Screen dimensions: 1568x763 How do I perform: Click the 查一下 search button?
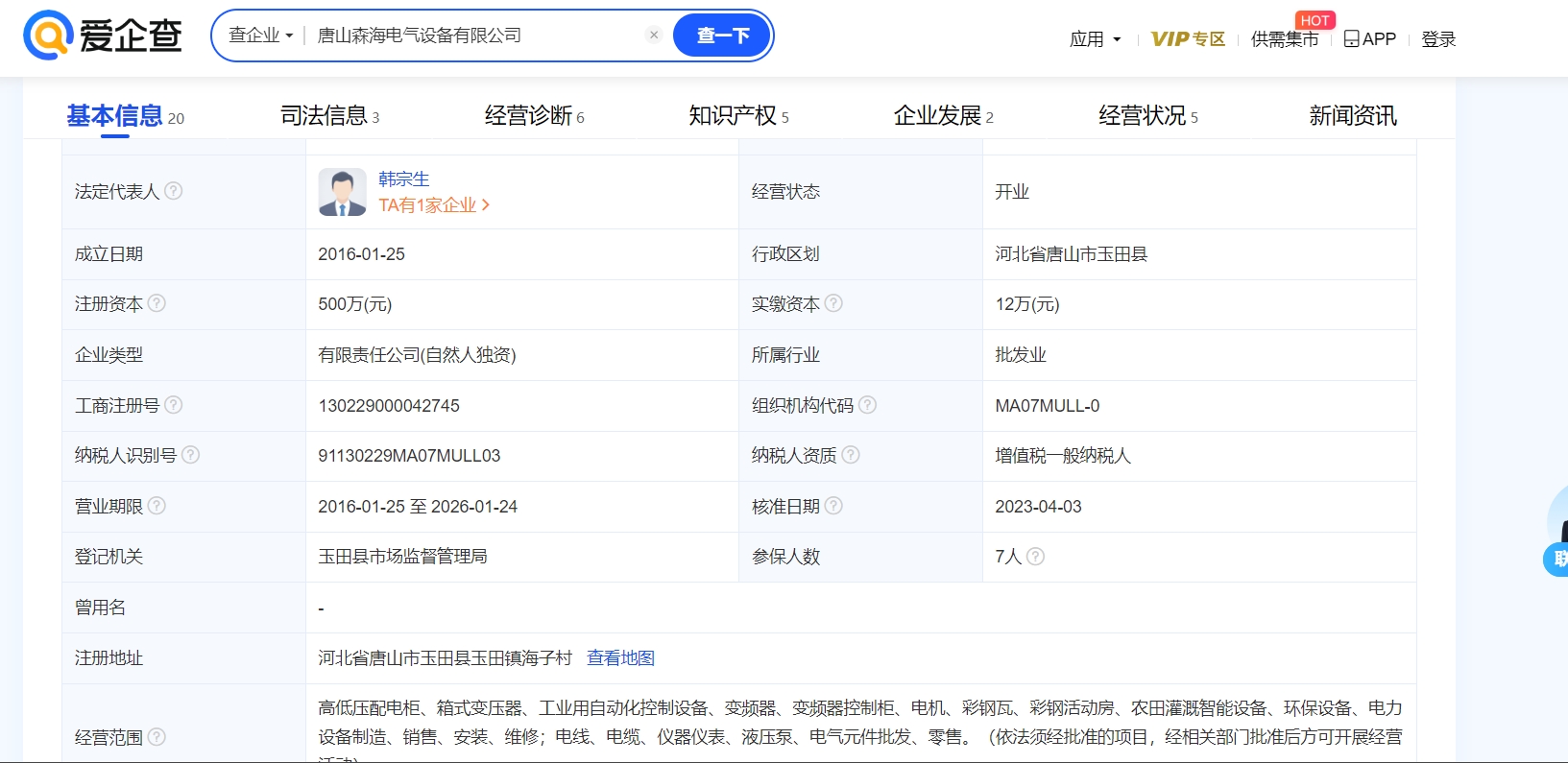point(722,36)
